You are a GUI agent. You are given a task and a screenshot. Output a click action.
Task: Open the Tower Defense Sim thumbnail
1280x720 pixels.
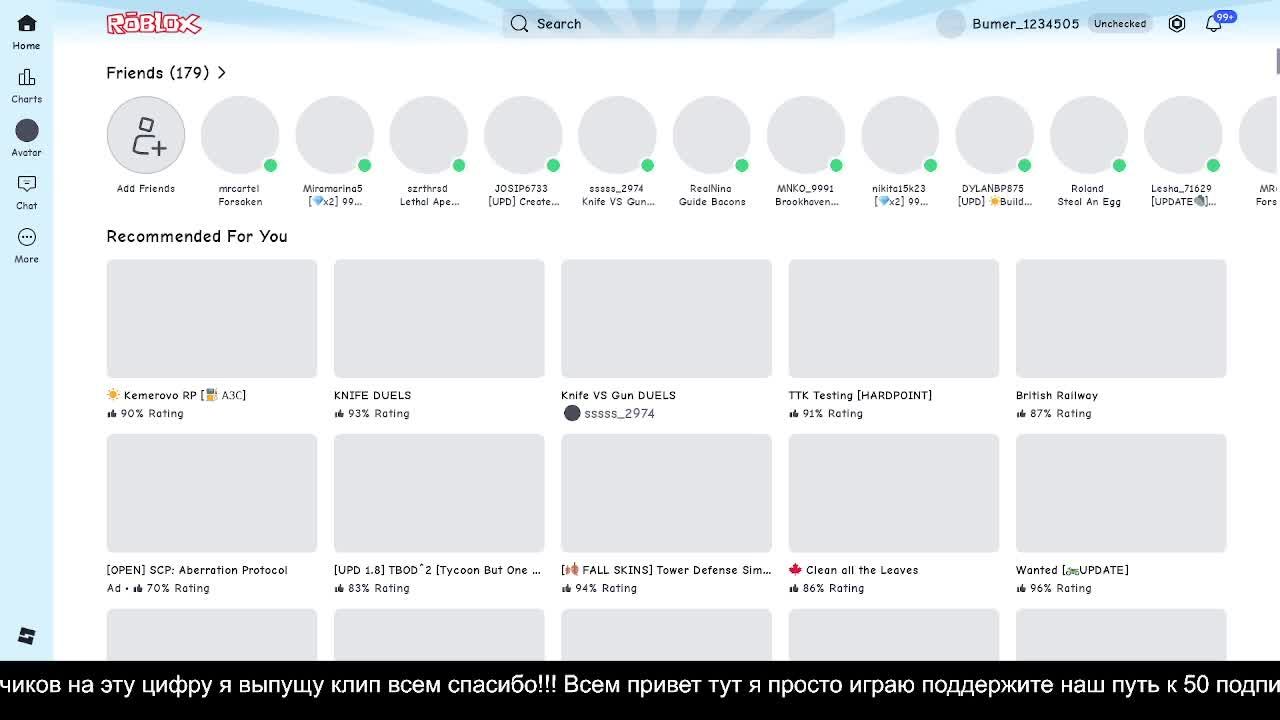point(666,493)
